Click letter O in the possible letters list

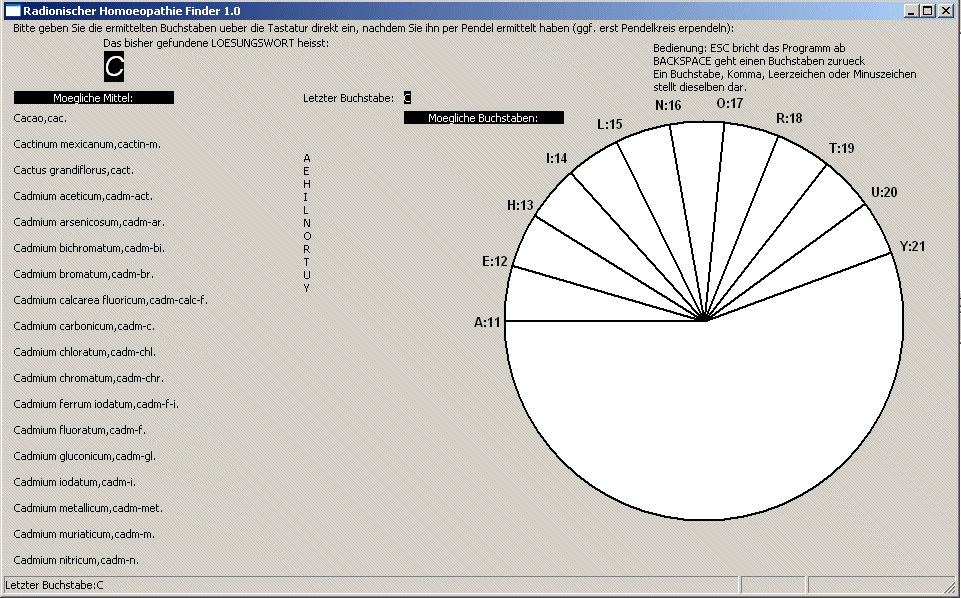pyautogui.click(x=307, y=236)
